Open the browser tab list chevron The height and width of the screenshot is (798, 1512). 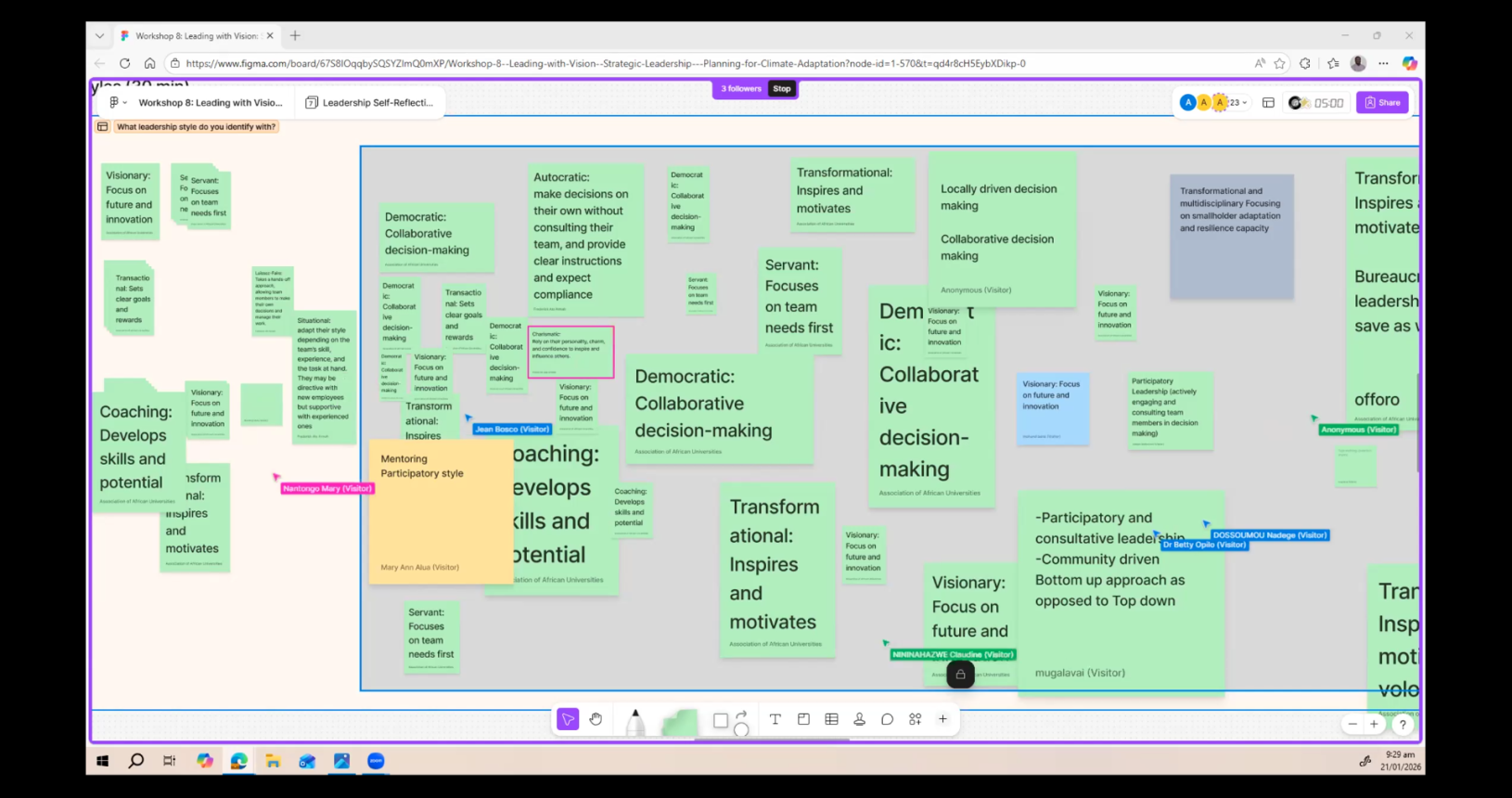[99, 36]
